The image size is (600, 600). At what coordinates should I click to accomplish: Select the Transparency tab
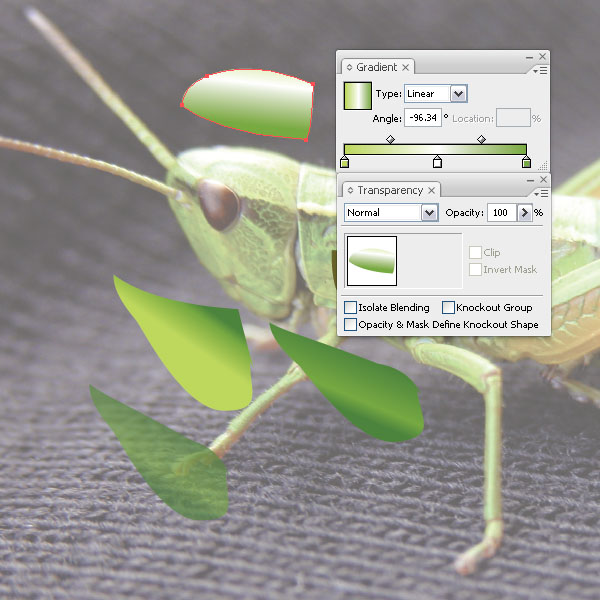pyautogui.click(x=390, y=190)
